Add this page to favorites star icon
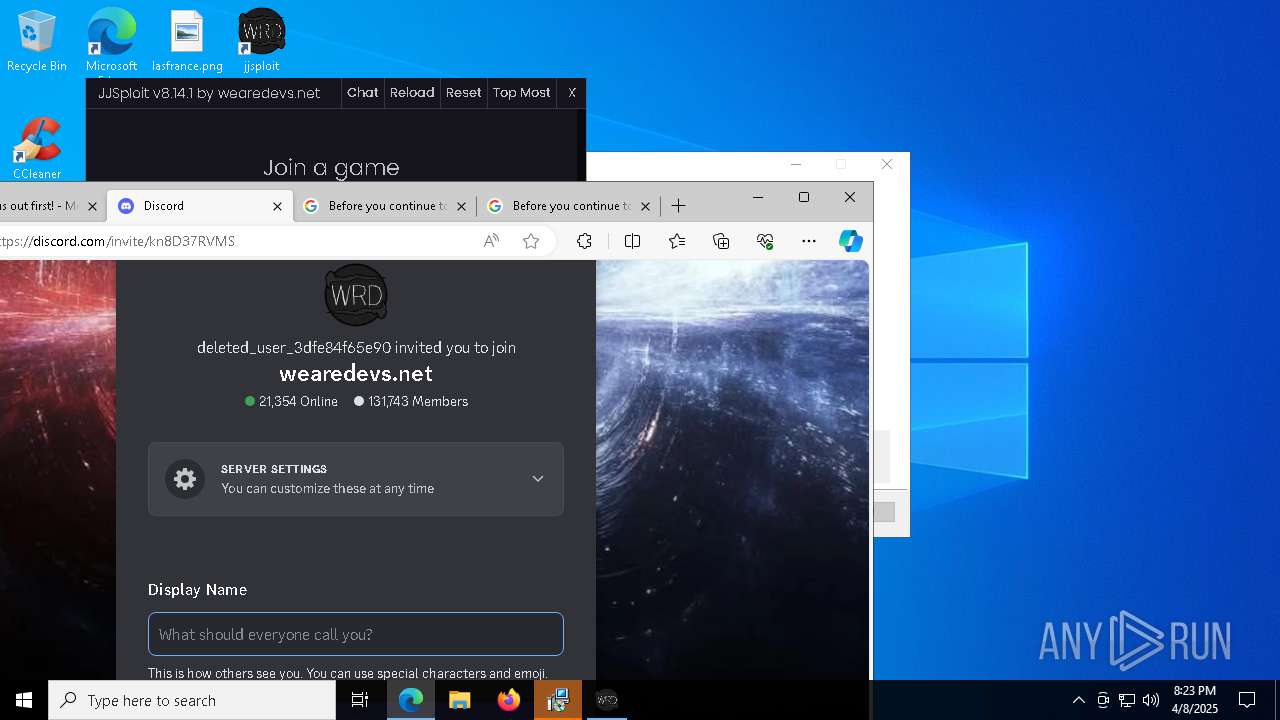This screenshot has width=1280, height=720. click(531, 241)
